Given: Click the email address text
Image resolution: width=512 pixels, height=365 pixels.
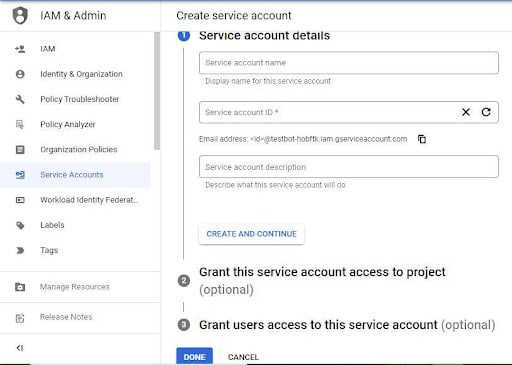Looking at the screenshot, I should [x=303, y=139].
